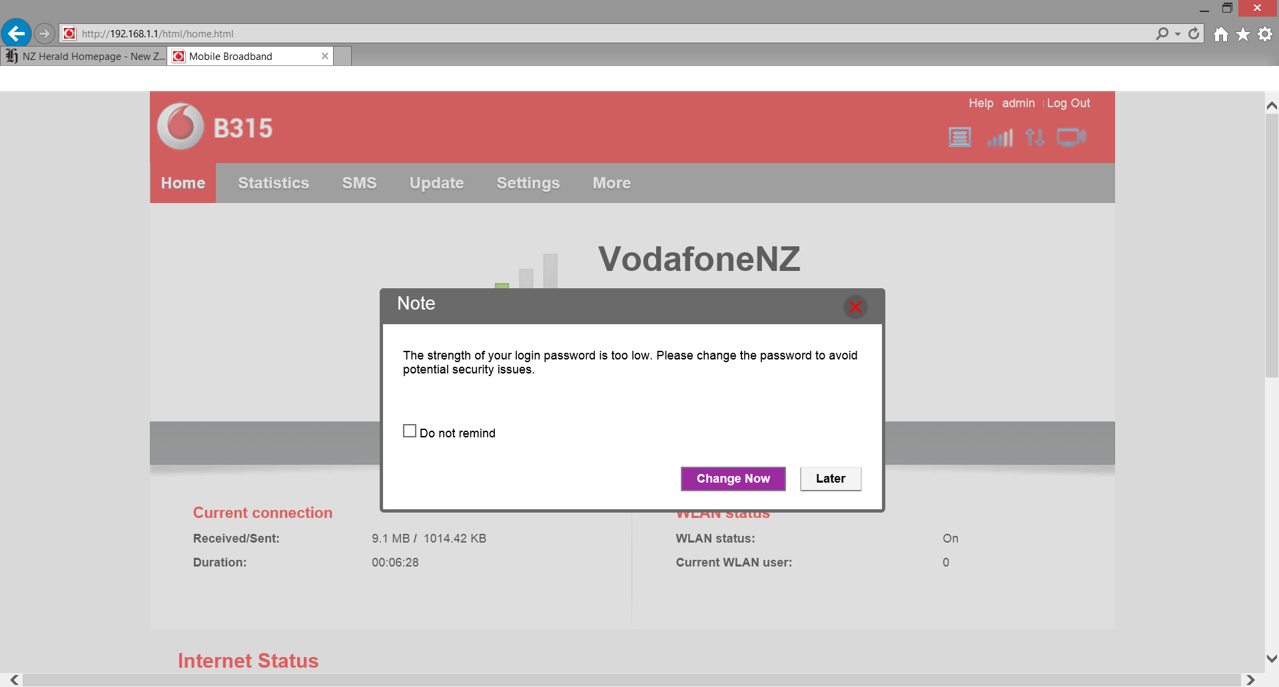Open the SMS menu
Screen dimensions: 1279x687
click(x=359, y=183)
